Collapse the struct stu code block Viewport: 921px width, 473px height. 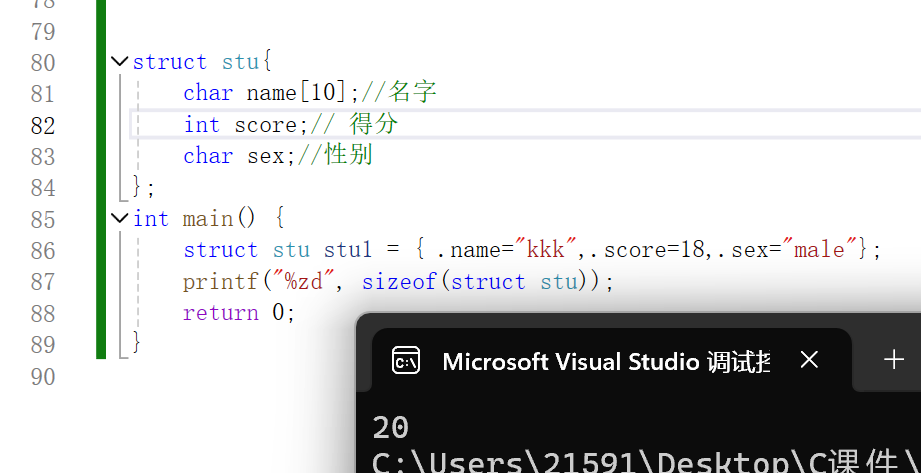click(x=121, y=62)
